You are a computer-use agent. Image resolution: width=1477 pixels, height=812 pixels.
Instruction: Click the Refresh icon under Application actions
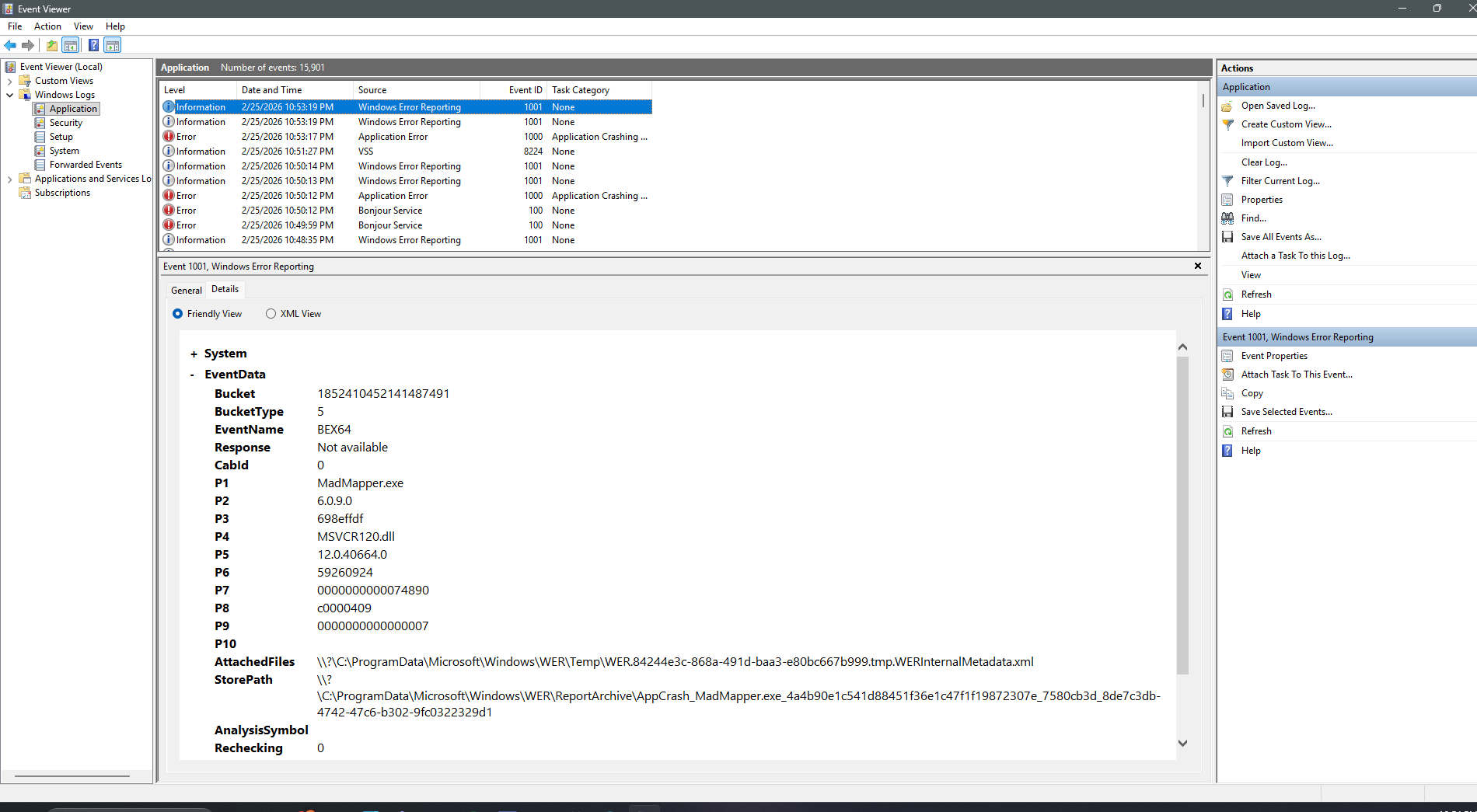point(1228,294)
